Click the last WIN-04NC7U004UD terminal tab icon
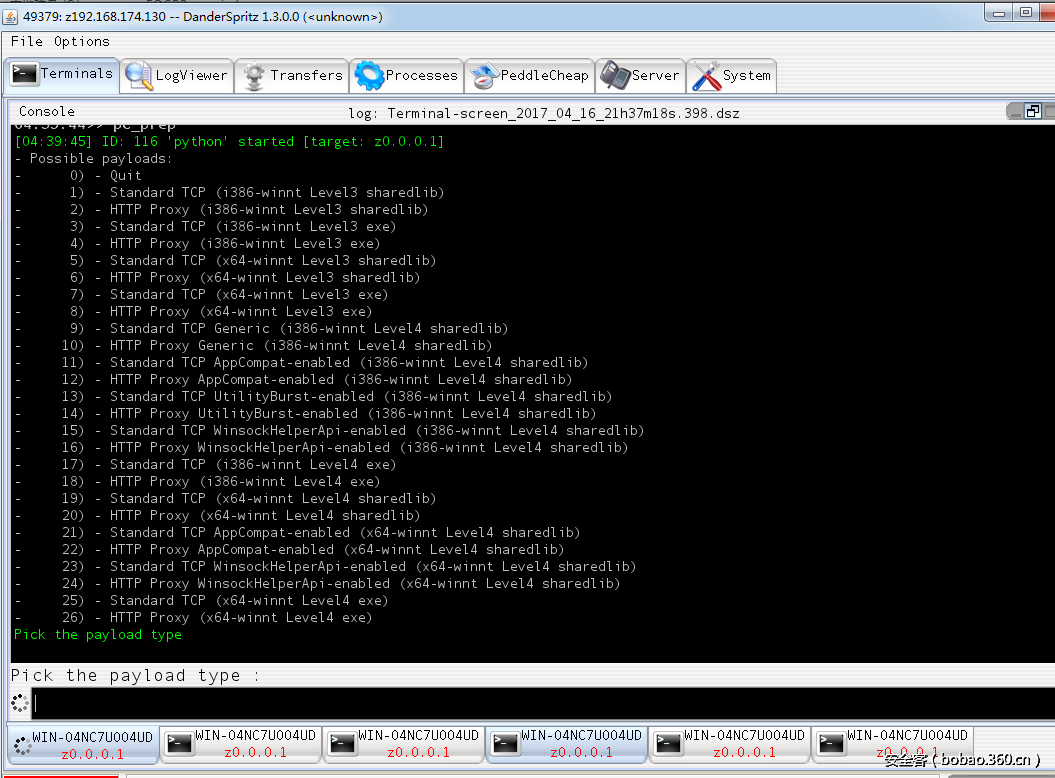1055x778 pixels. pyautogui.click(x=832, y=743)
